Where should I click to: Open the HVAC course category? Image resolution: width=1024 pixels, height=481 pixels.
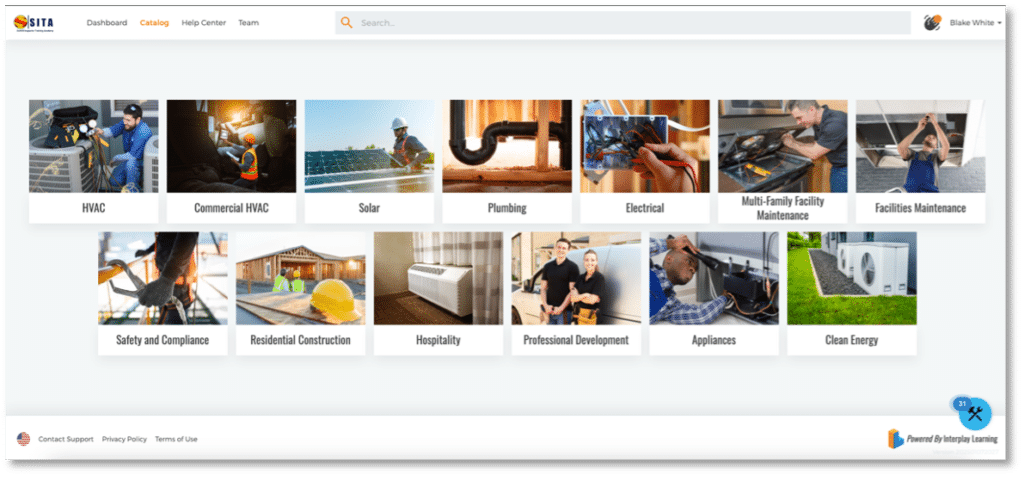click(93, 160)
